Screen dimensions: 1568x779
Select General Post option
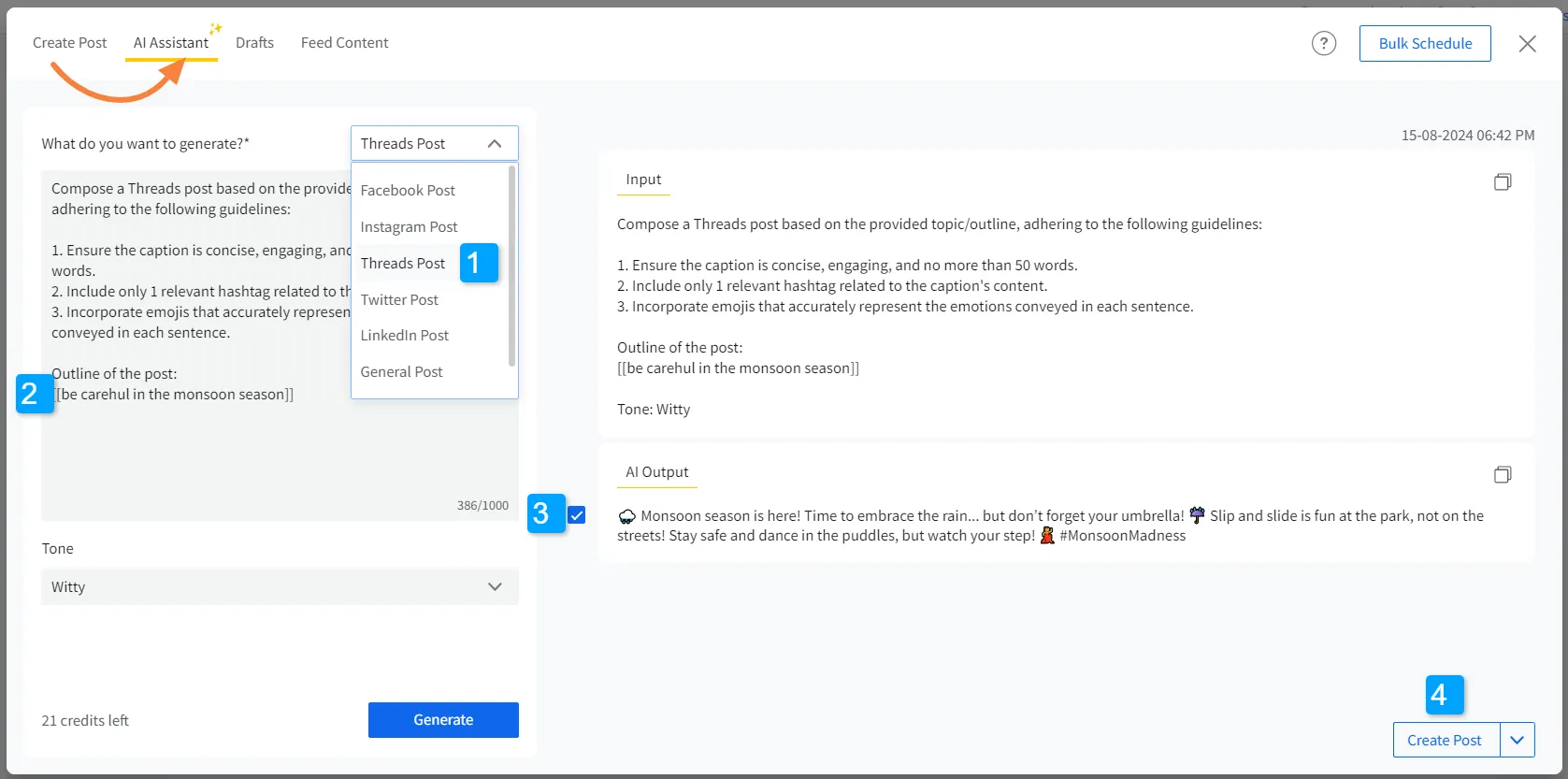[x=401, y=371]
